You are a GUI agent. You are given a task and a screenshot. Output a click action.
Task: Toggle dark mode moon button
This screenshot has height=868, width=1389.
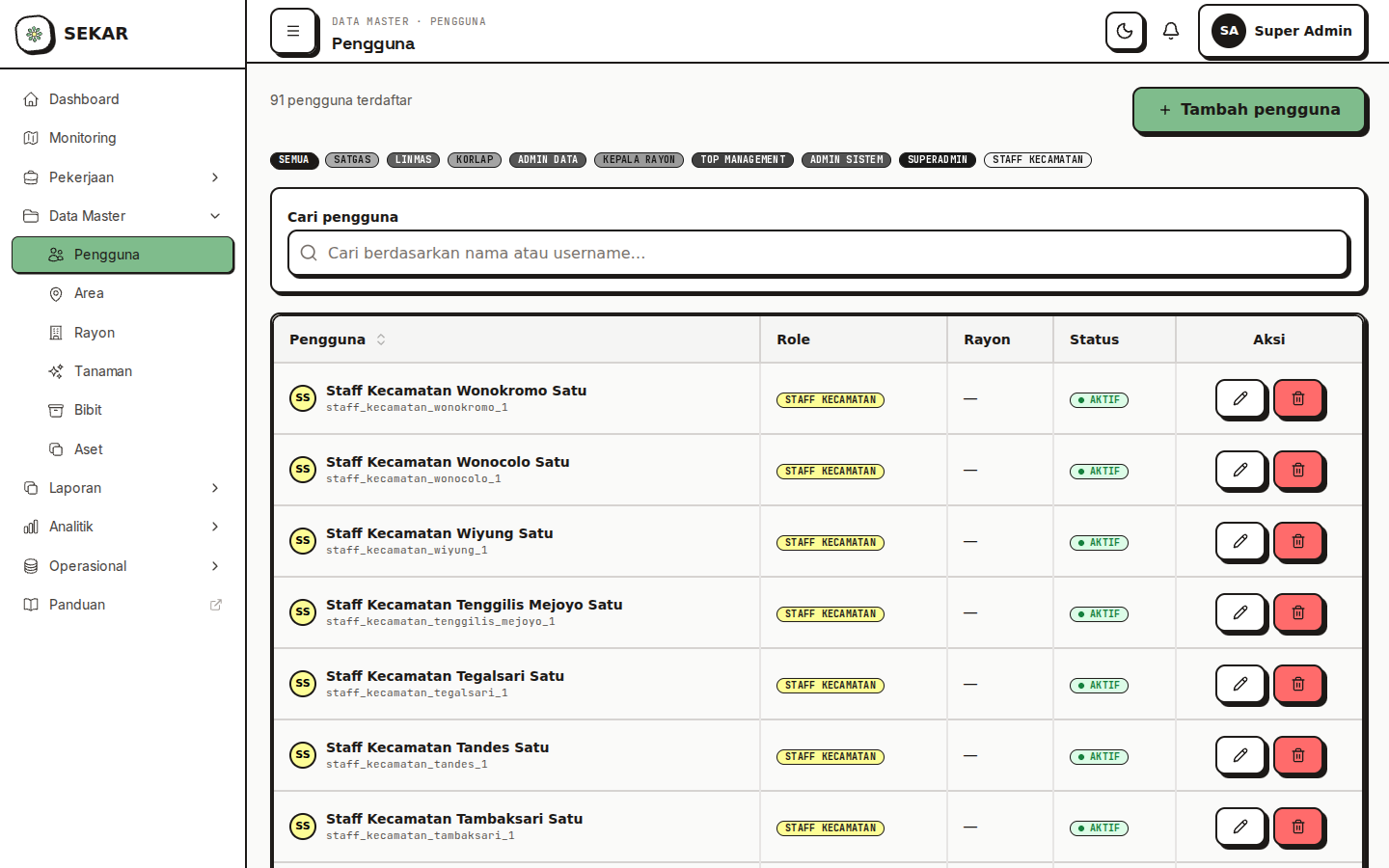pos(1125,31)
